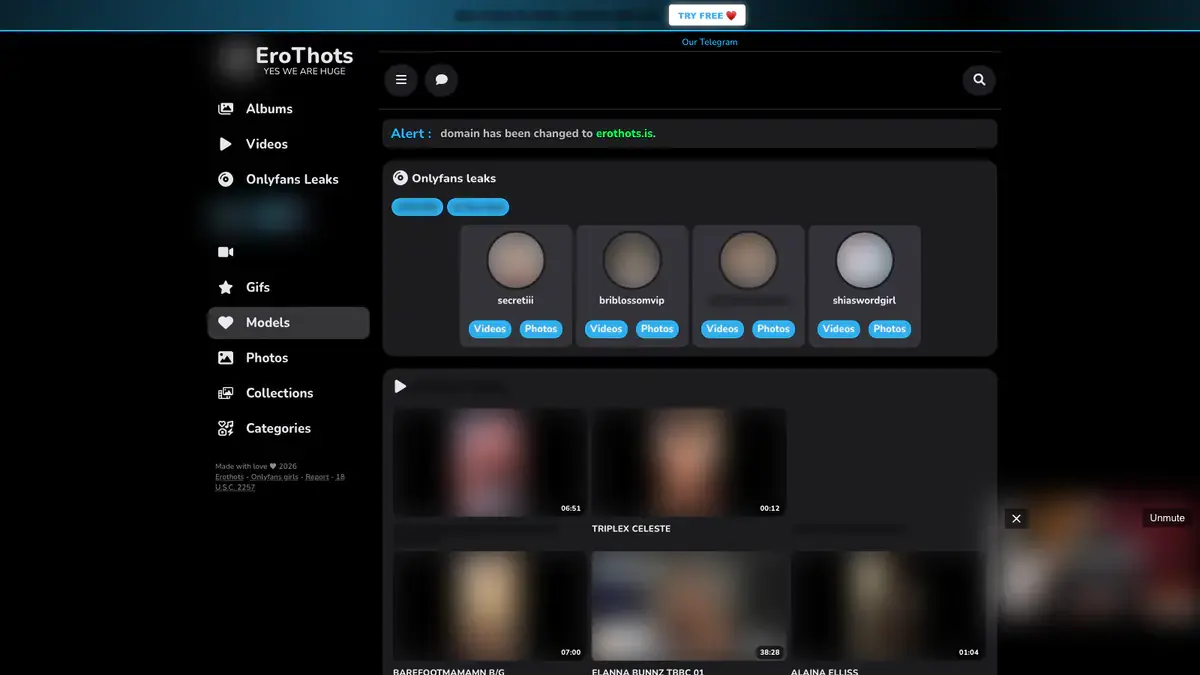Click the shiaswordgirl profile avatar
The width and height of the screenshot is (1200, 675).
(864, 260)
